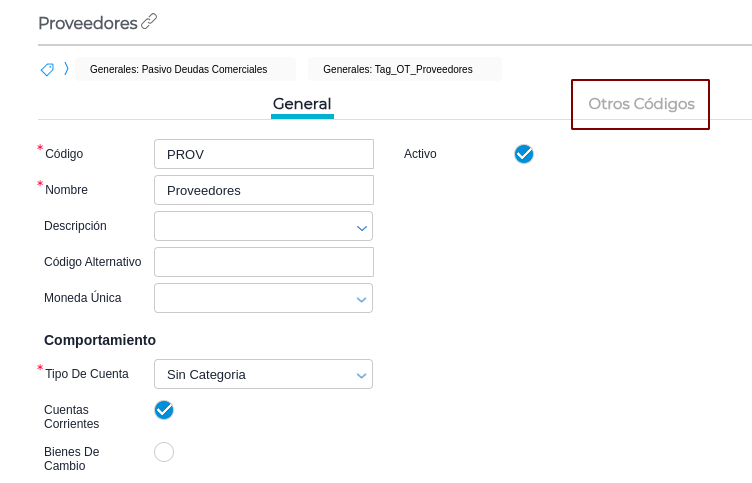
Task: Click the link icon beside Proveedores title
Action: pyautogui.click(x=149, y=21)
